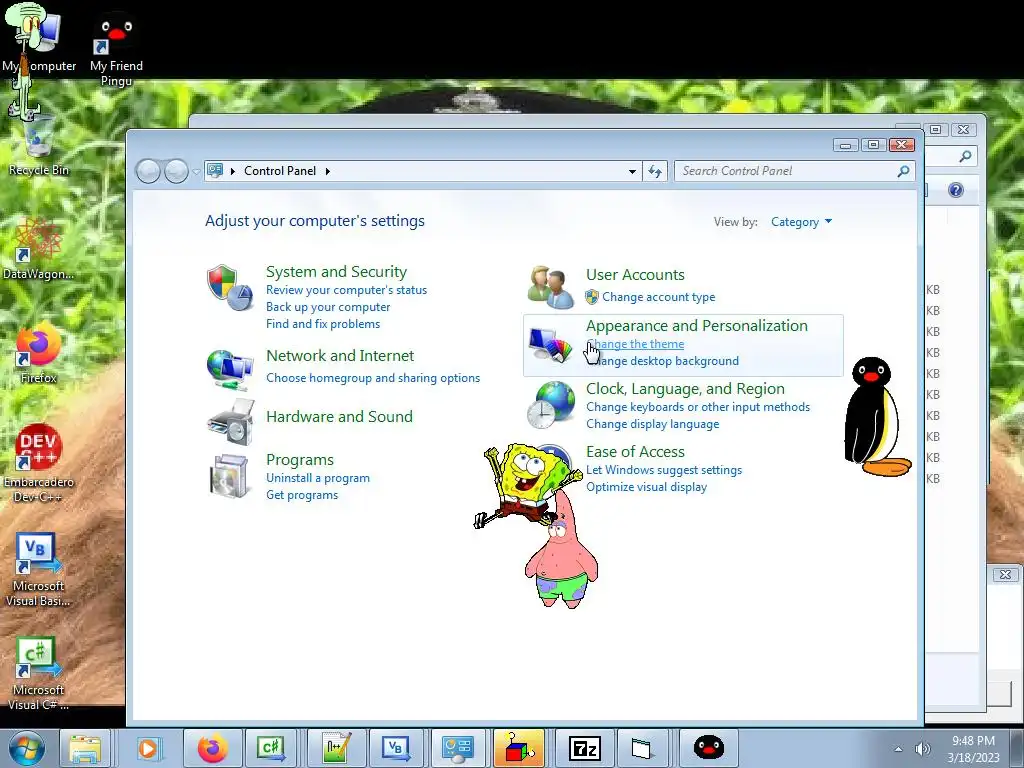The height and width of the screenshot is (768, 1024).
Task: Click the Windows Start orb
Action: tap(26, 748)
